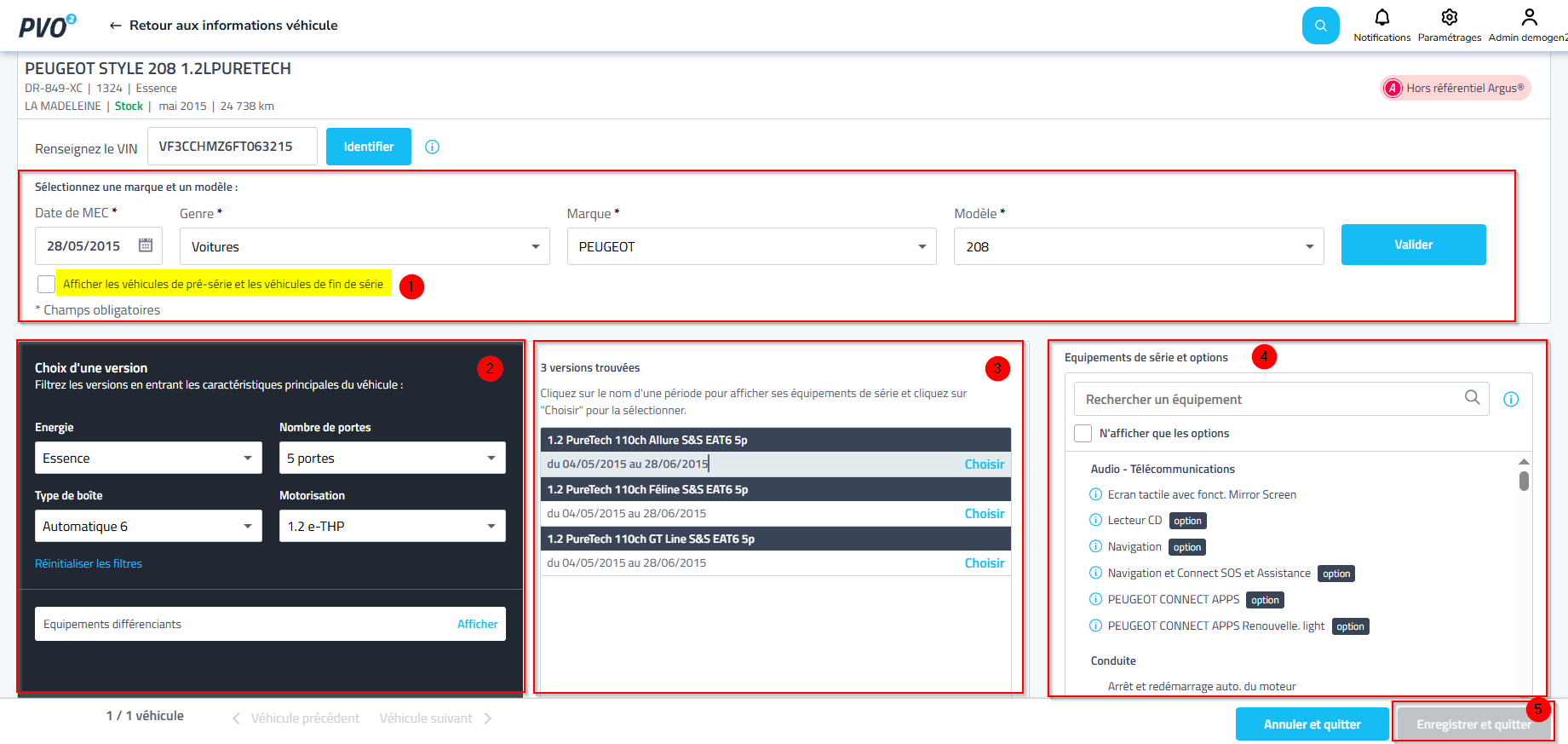
Task: Click the Argus red A icon
Action: [x=1393, y=88]
